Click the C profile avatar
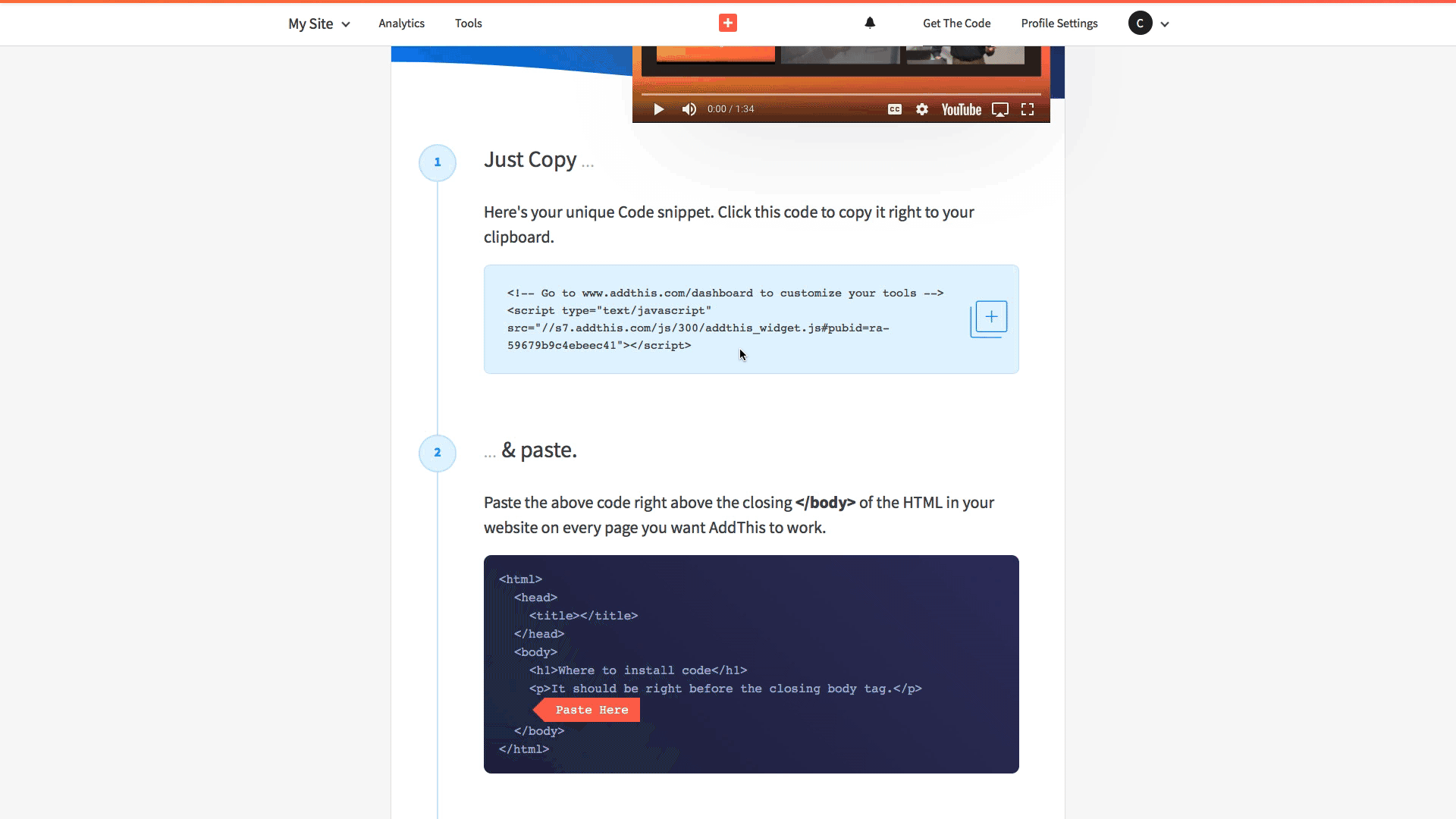 pyautogui.click(x=1140, y=23)
